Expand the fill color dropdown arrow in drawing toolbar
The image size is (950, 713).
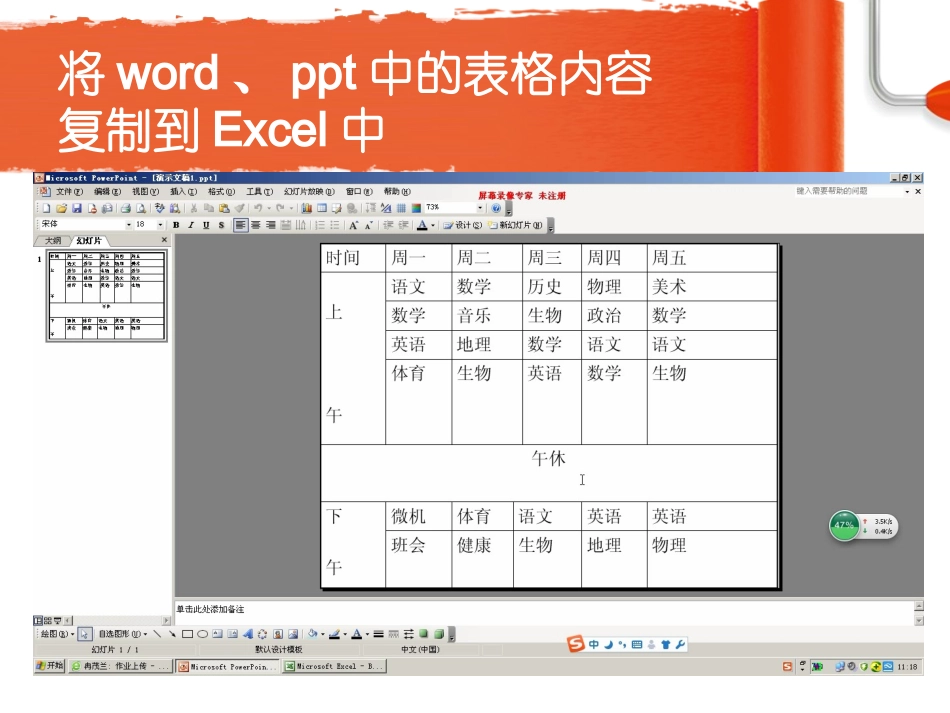(x=322, y=634)
